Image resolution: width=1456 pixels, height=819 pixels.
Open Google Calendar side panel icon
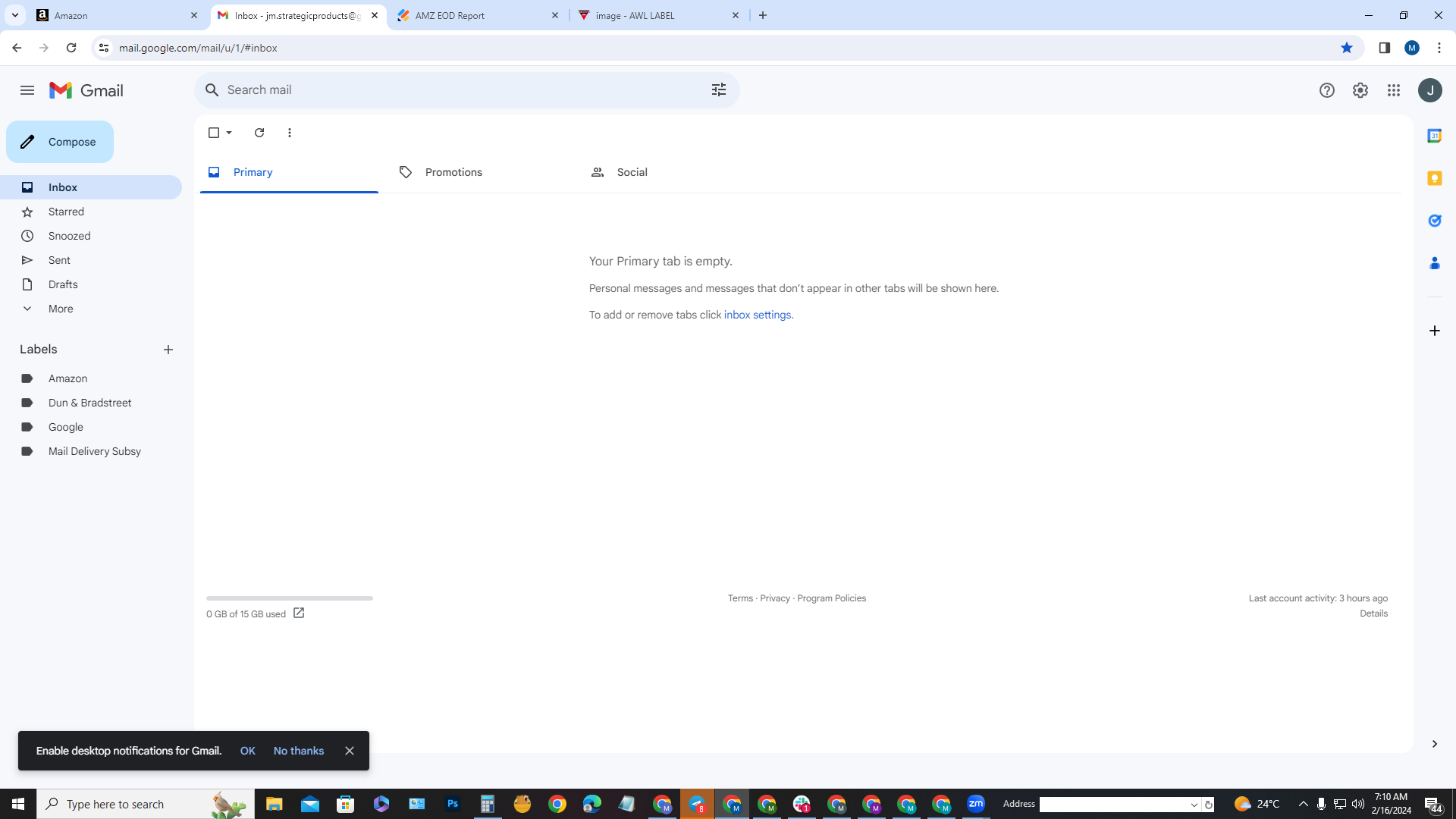point(1435,136)
